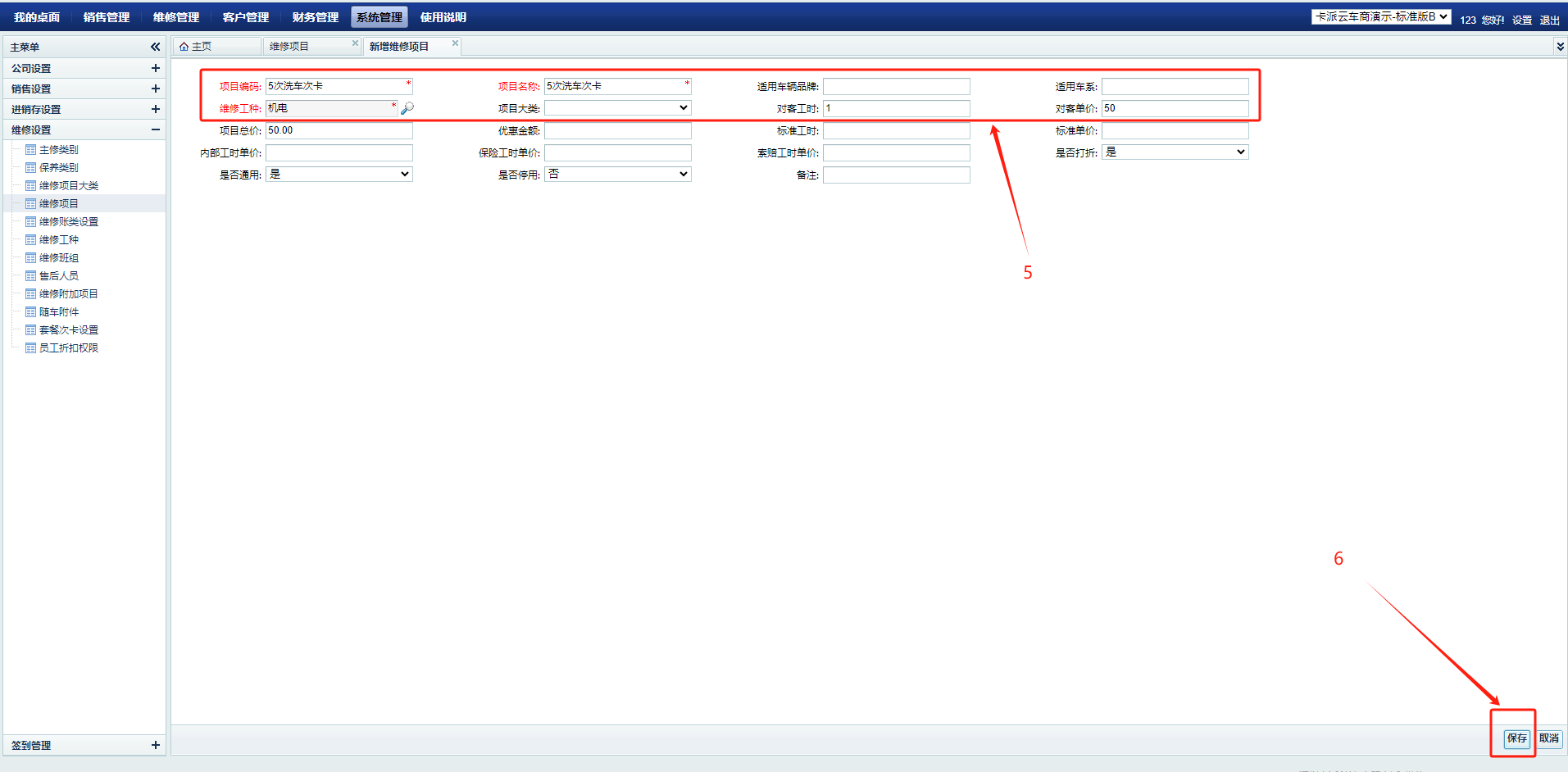1568x772 pixels.
Task: Click into the 备注 input field
Action: coord(896,175)
